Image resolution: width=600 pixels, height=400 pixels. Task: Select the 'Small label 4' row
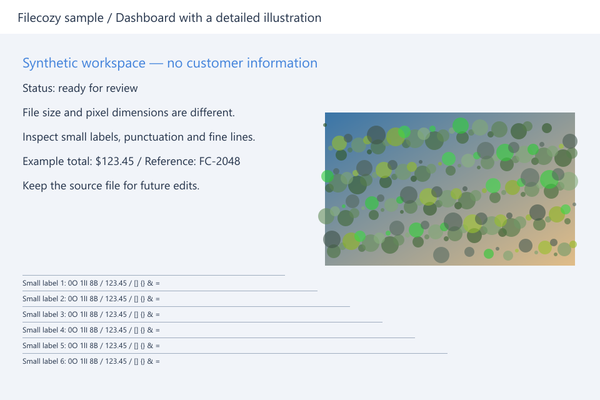(x=91, y=330)
